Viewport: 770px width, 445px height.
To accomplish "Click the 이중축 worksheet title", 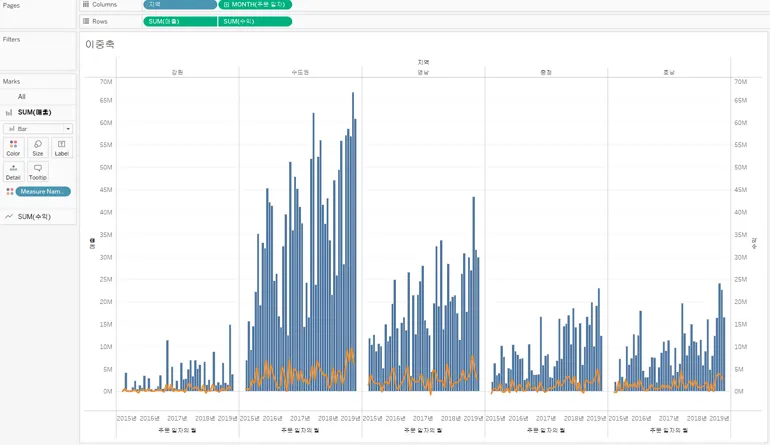I will point(100,44).
